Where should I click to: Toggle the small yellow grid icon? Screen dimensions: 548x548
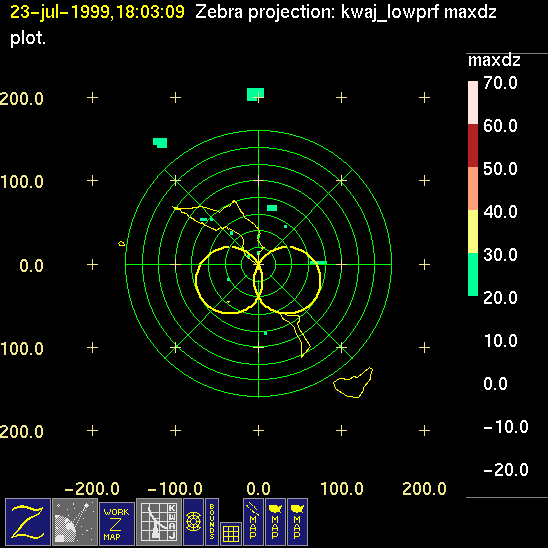point(231,534)
